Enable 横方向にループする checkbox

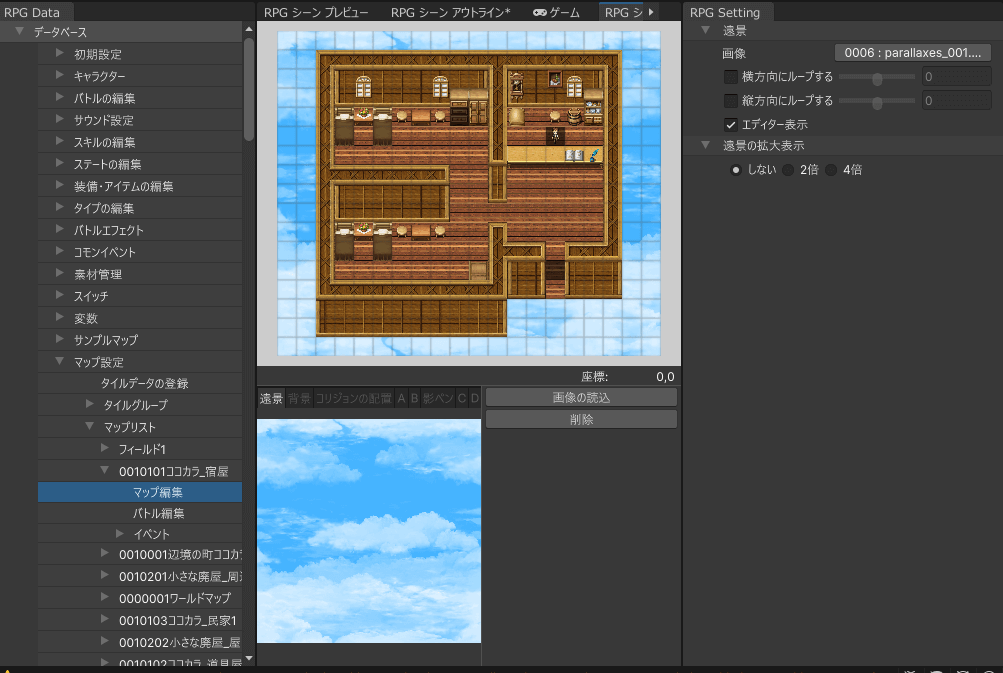[731, 77]
